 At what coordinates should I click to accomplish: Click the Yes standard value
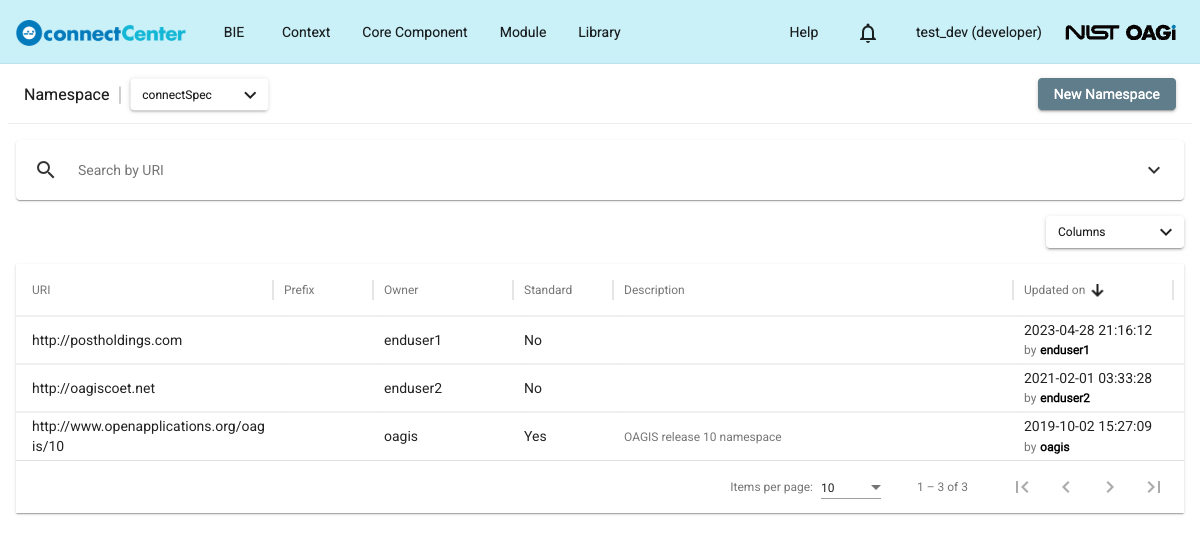tap(535, 436)
